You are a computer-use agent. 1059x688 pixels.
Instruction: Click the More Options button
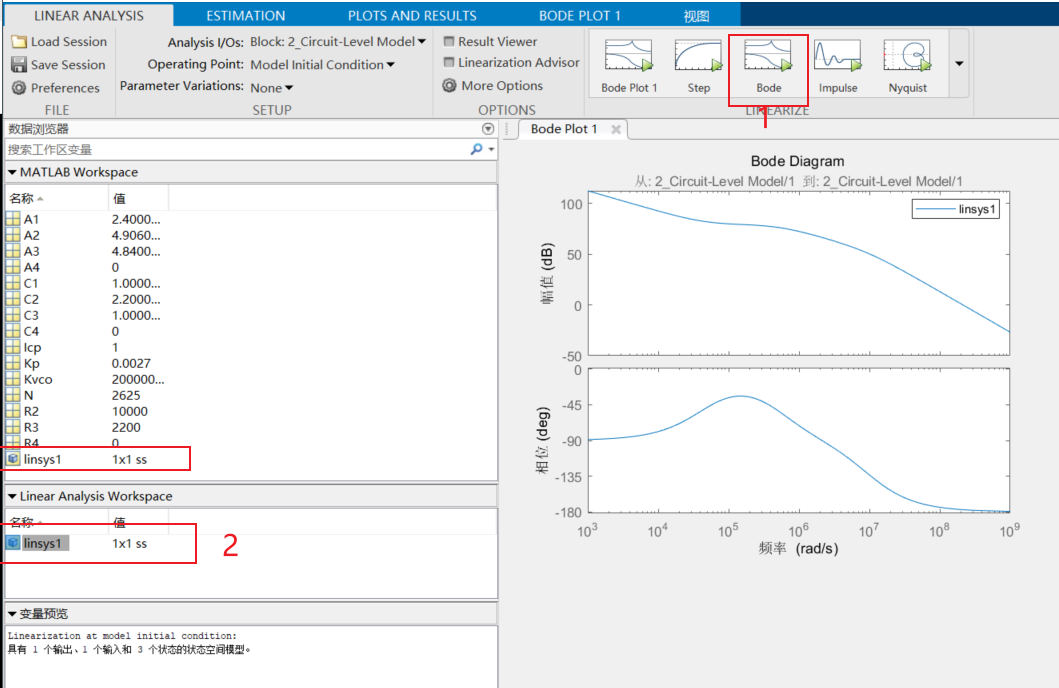pyautogui.click(x=499, y=85)
